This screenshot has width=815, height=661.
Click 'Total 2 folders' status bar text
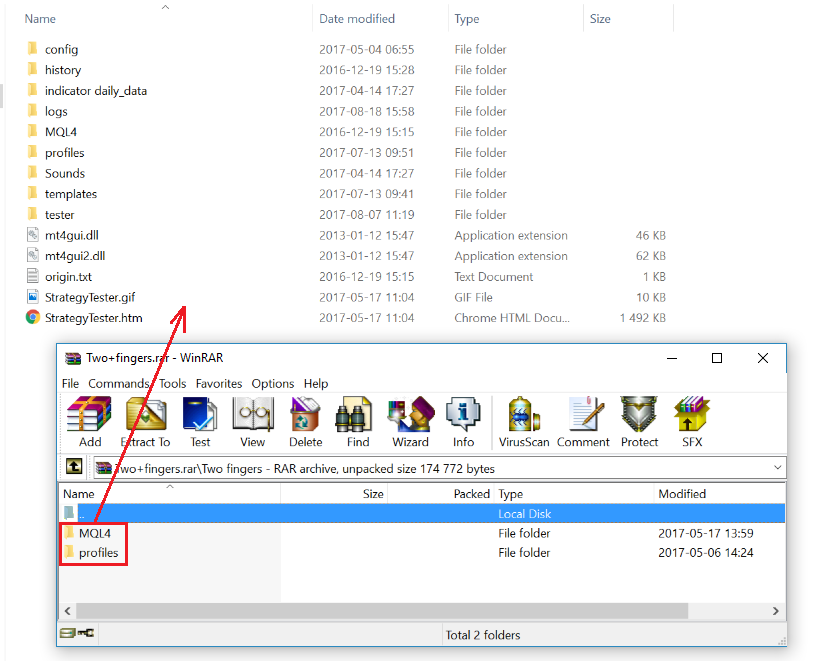tap(483, 634)
